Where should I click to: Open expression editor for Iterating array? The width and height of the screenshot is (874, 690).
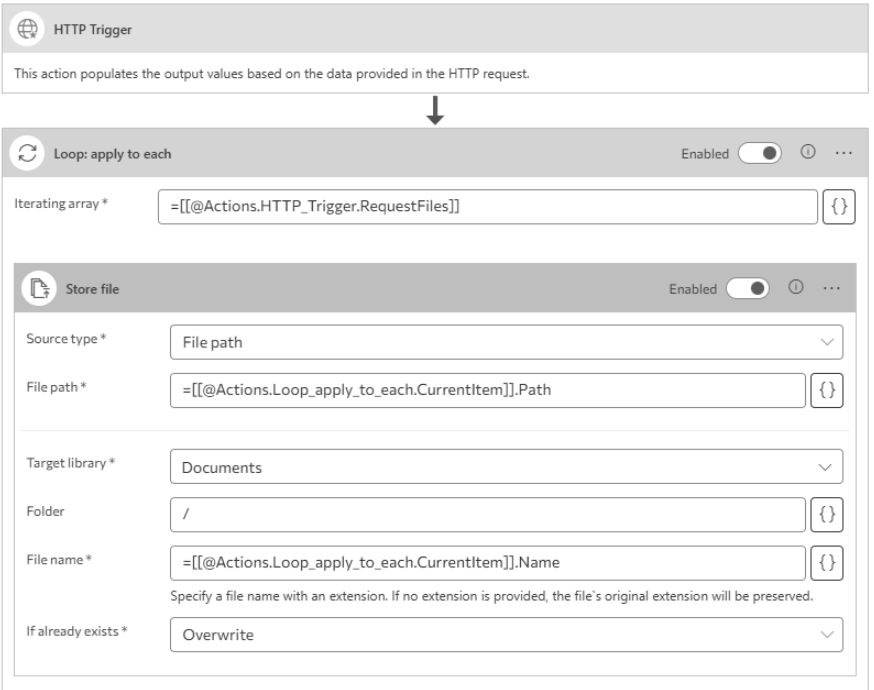point(840,207)
